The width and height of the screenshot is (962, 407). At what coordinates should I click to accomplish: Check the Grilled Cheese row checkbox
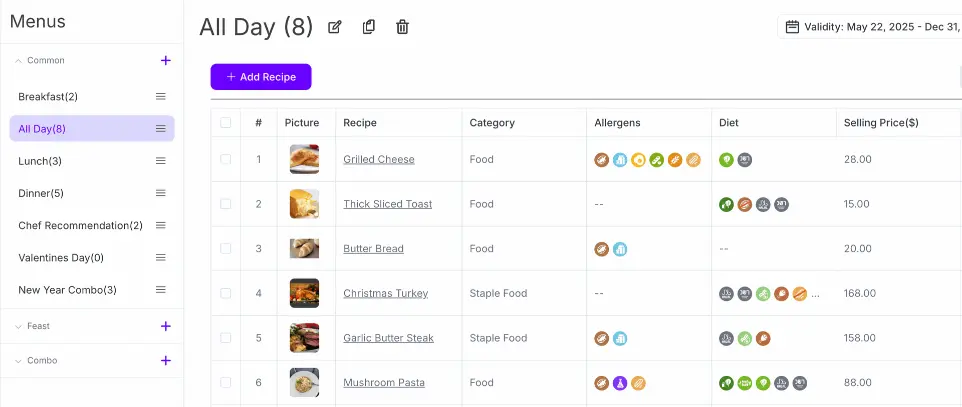click(x=226, y=159)
